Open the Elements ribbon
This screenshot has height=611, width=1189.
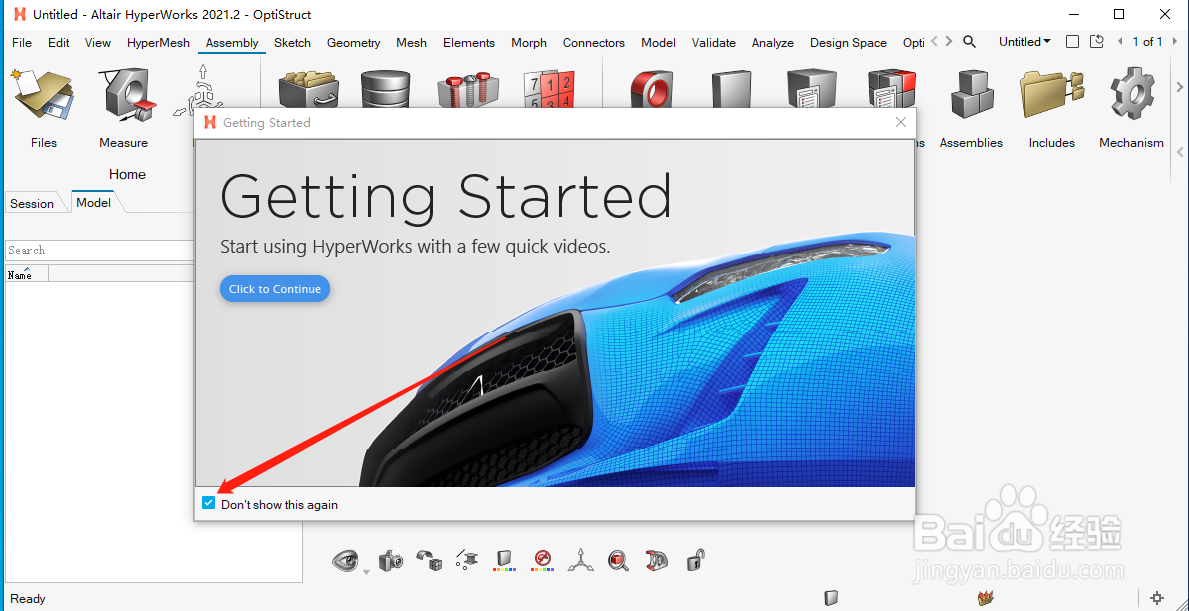point(469,43)
